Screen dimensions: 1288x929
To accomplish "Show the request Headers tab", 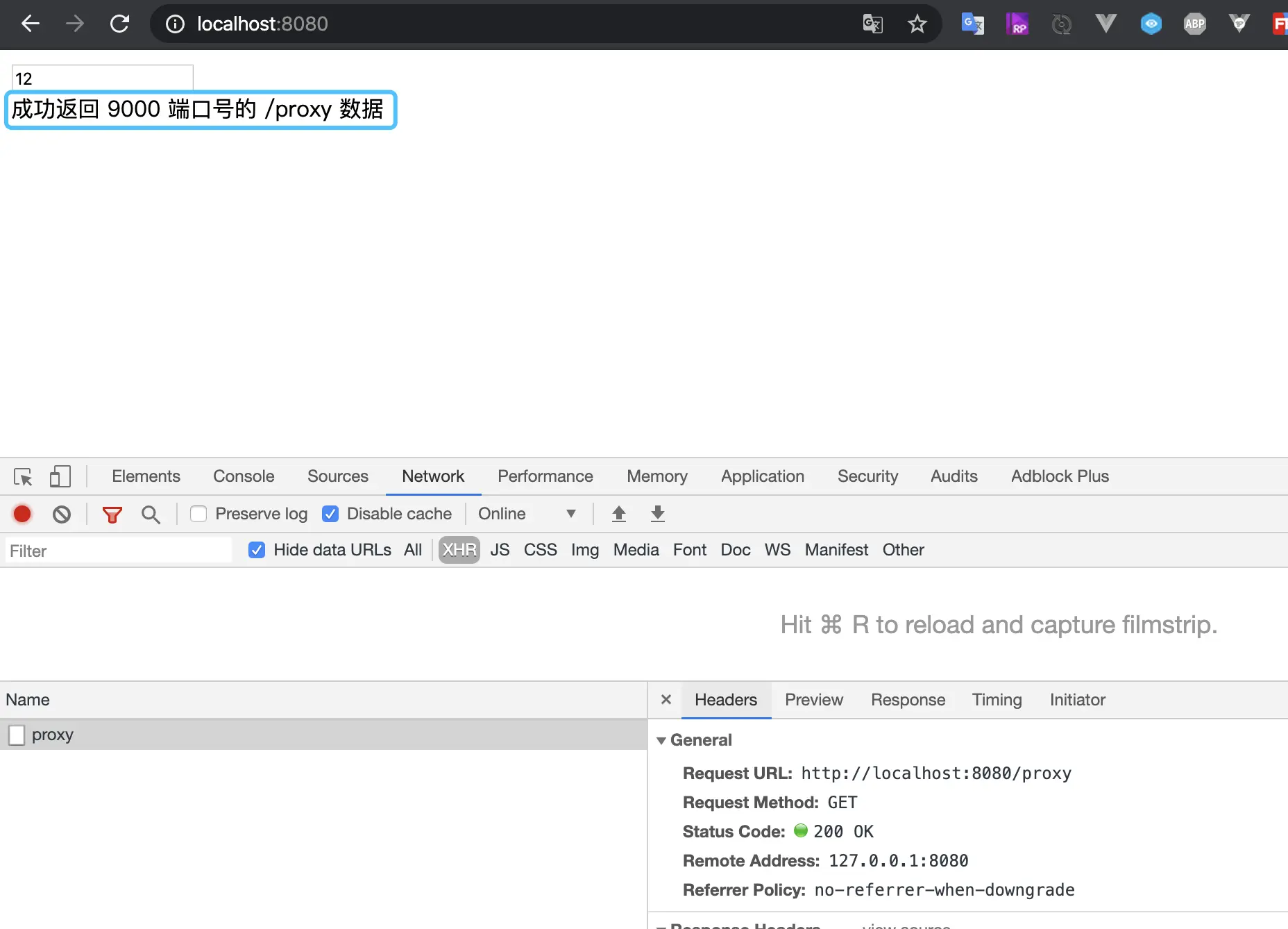I will 726,700.
